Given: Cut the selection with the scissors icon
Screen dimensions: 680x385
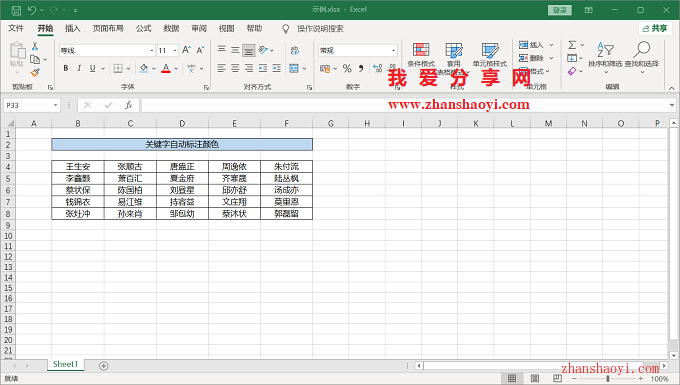Looking at the screenshot, I should (35, 46).
